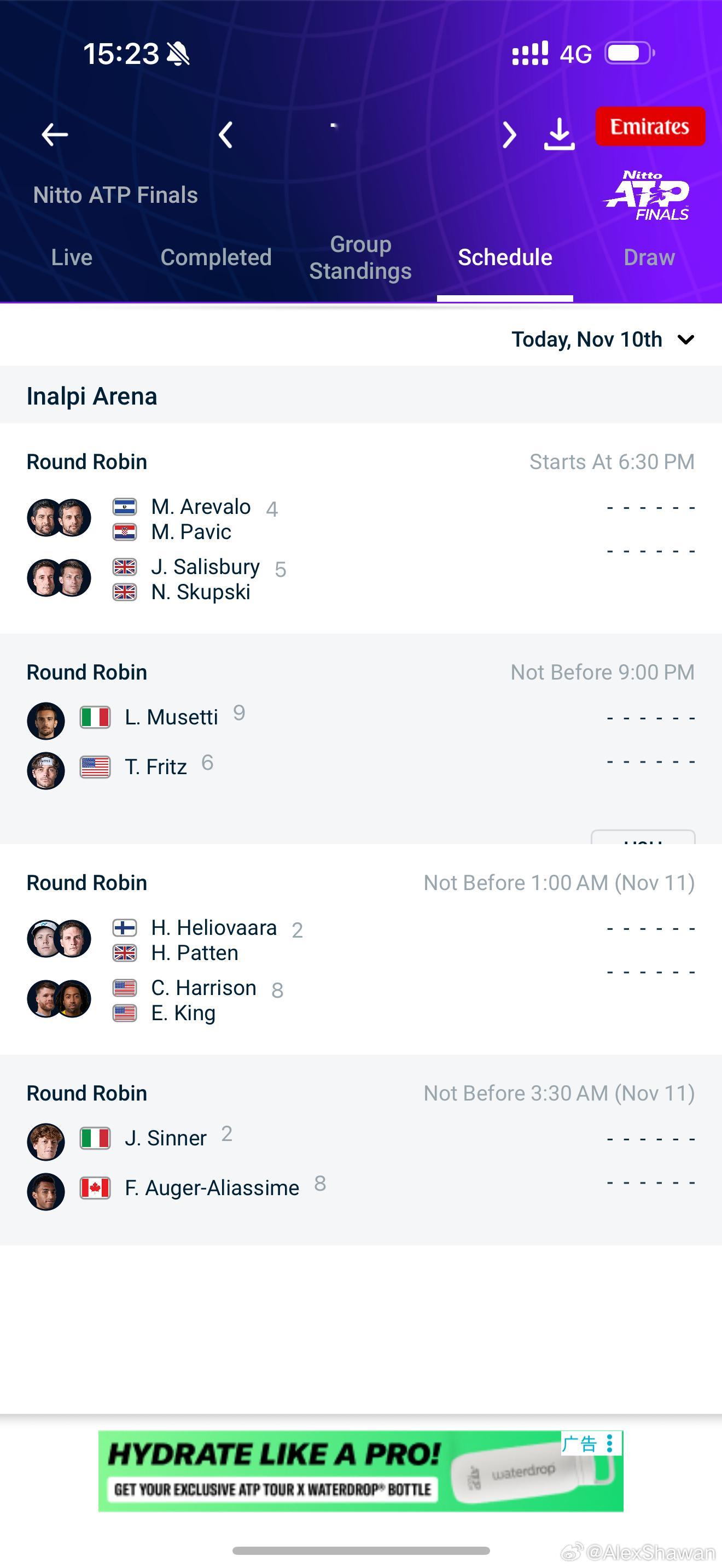
Task: Tap the Emirates sponsor logo
Action: click(650, 127)
